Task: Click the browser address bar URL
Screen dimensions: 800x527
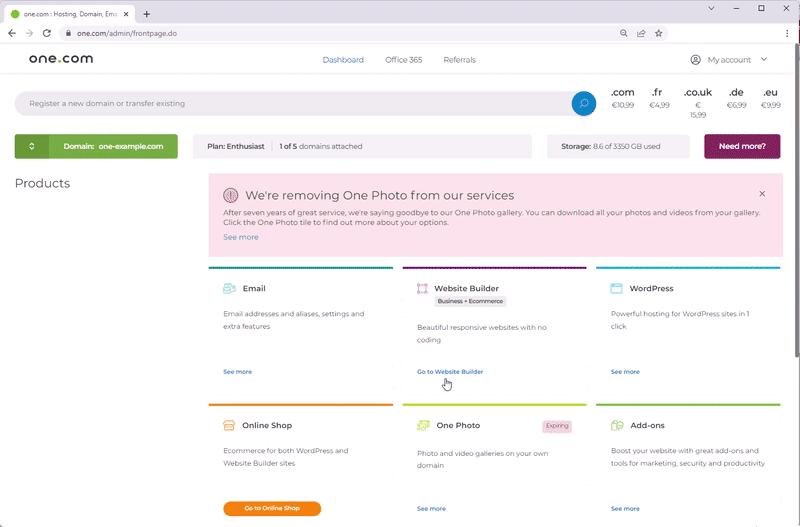Action: point(127,33)
